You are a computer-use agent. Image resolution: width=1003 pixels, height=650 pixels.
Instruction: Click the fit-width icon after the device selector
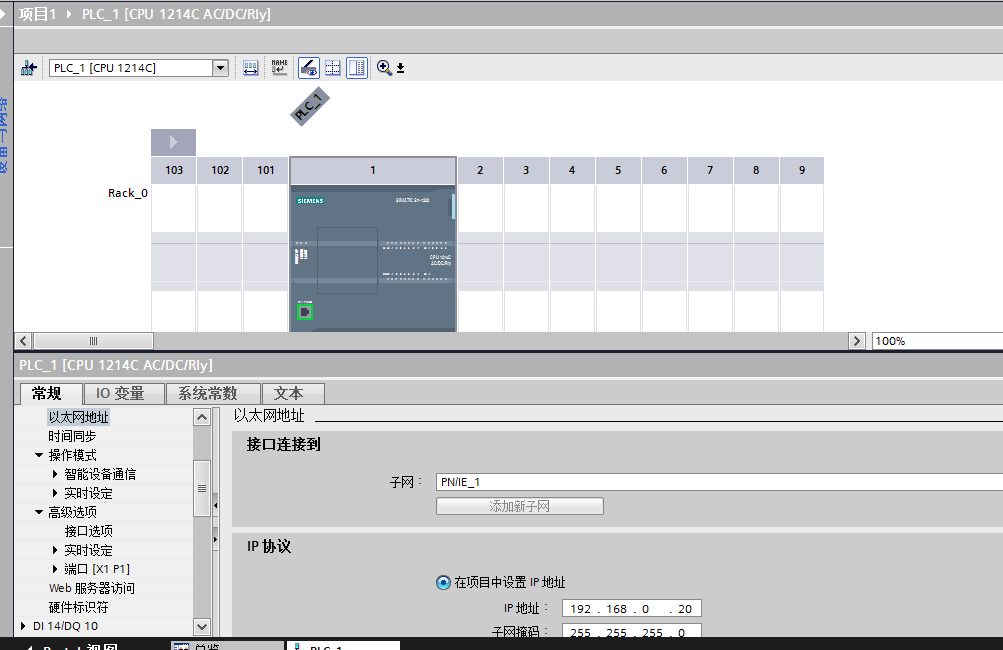[250, 68]
